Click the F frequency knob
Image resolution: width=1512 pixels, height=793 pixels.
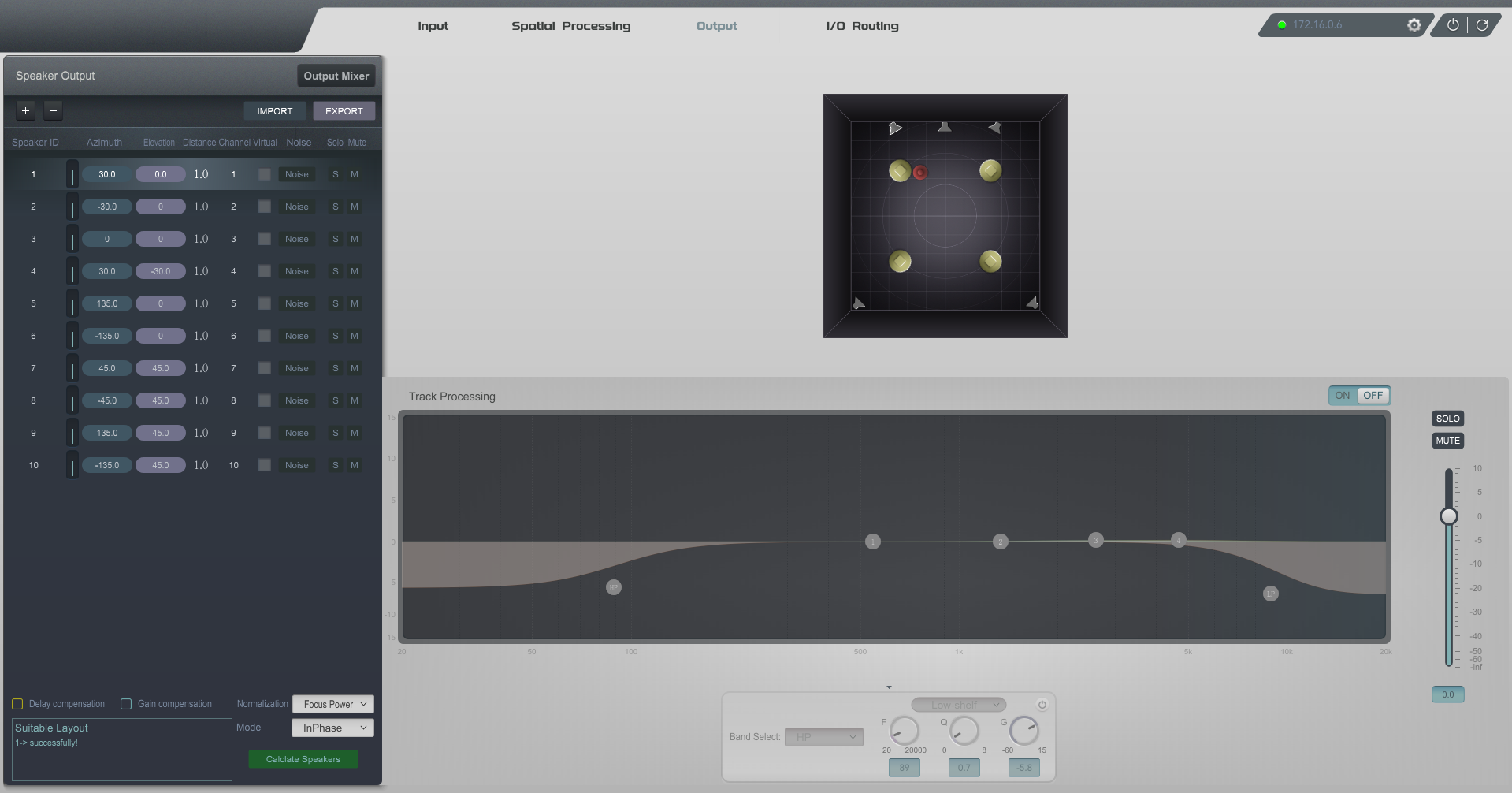point(905,731)
